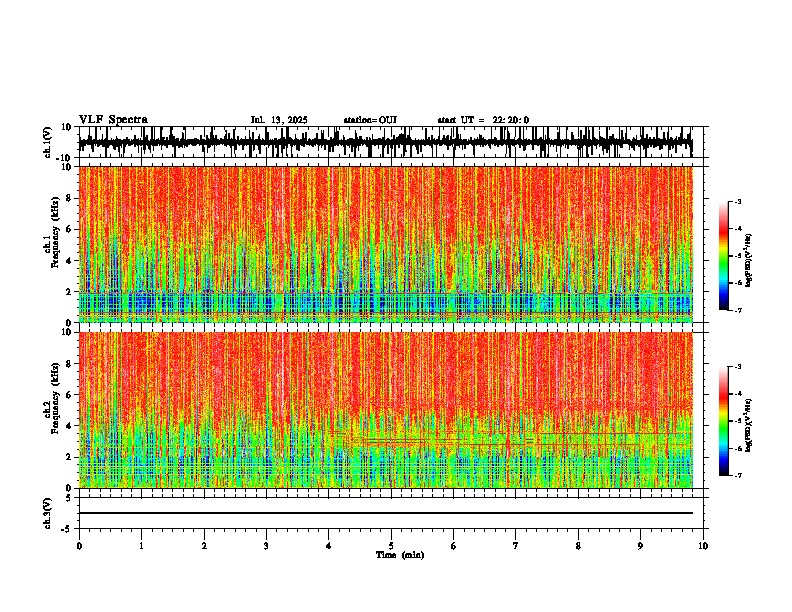Click the '4' kHz tick on ch.1 frequency axis

pyautogui.click(x=70, y=261)
